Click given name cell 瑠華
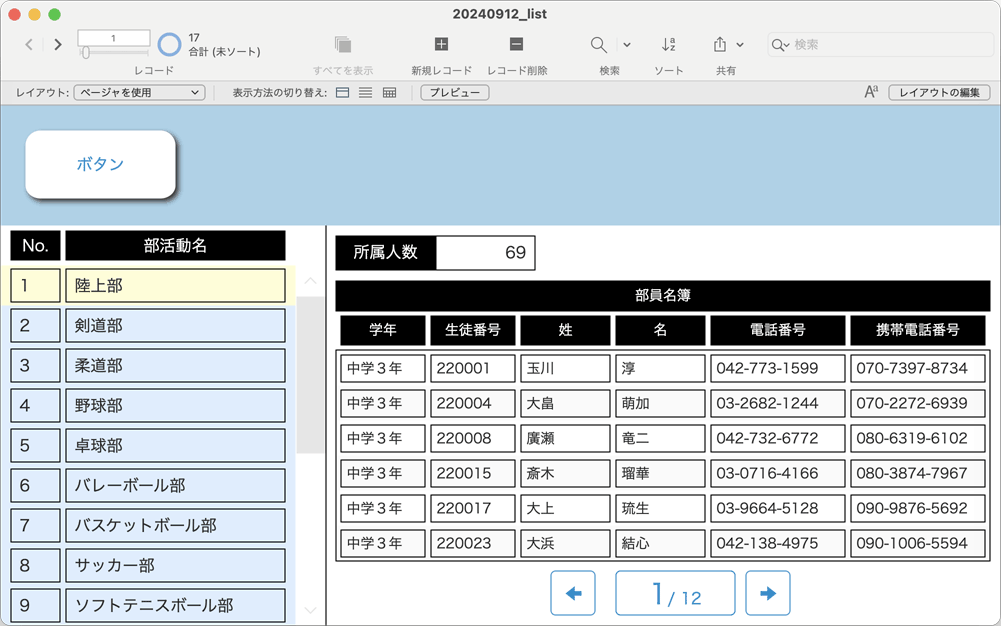This screenshot has height=626, width=1001. (x=660, y=473)
